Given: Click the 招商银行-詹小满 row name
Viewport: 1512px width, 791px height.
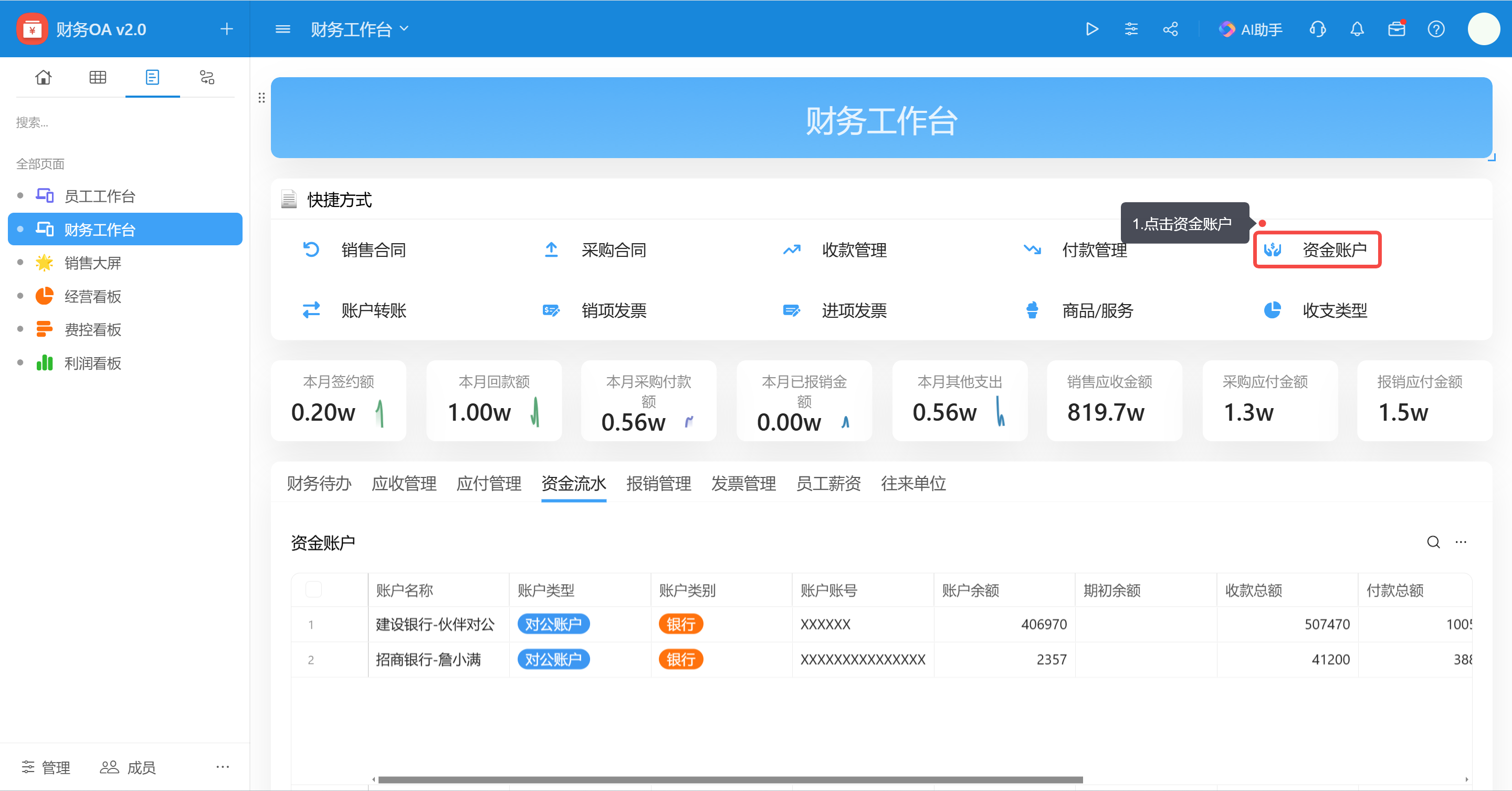Looking at the screenshot, I should [x=428, y=659].
